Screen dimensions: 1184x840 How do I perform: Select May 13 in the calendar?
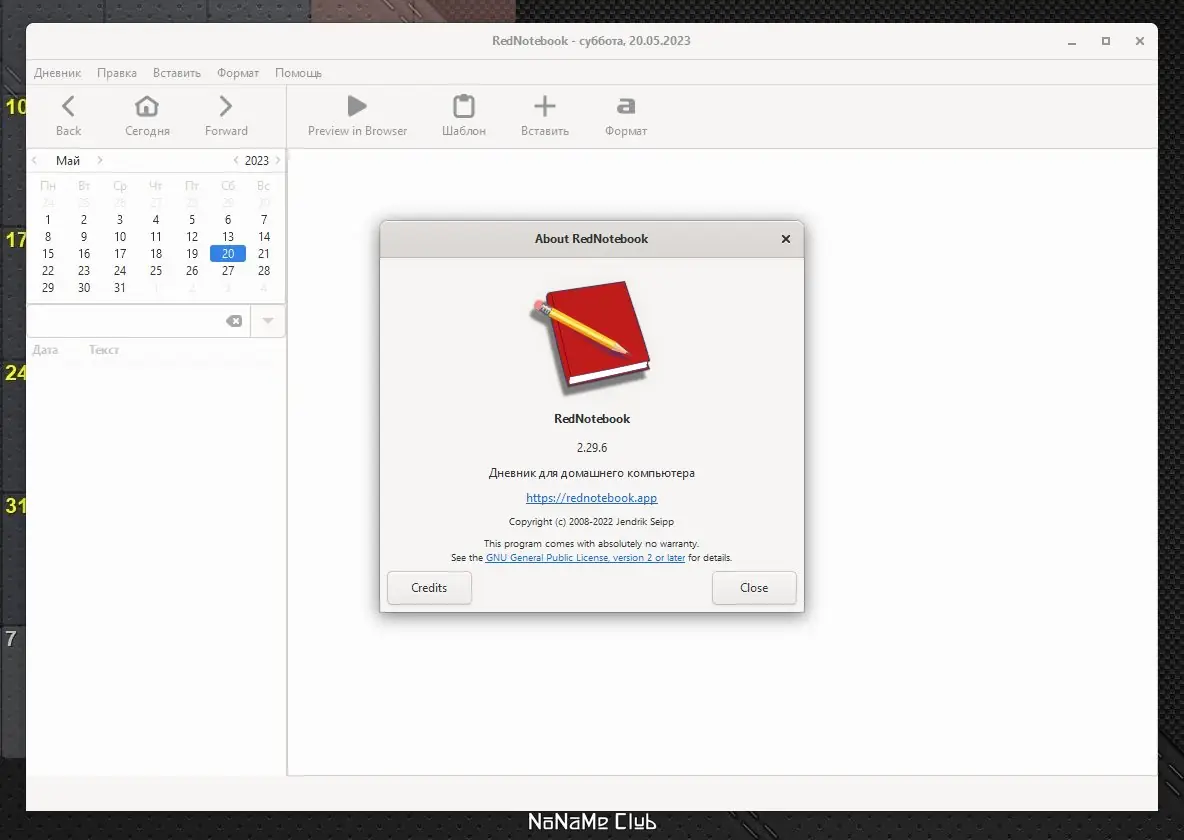[228, 236]
